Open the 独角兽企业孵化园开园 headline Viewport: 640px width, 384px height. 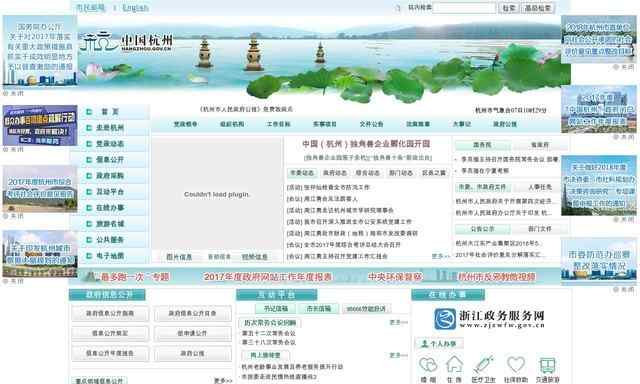(x=366, y=144)
